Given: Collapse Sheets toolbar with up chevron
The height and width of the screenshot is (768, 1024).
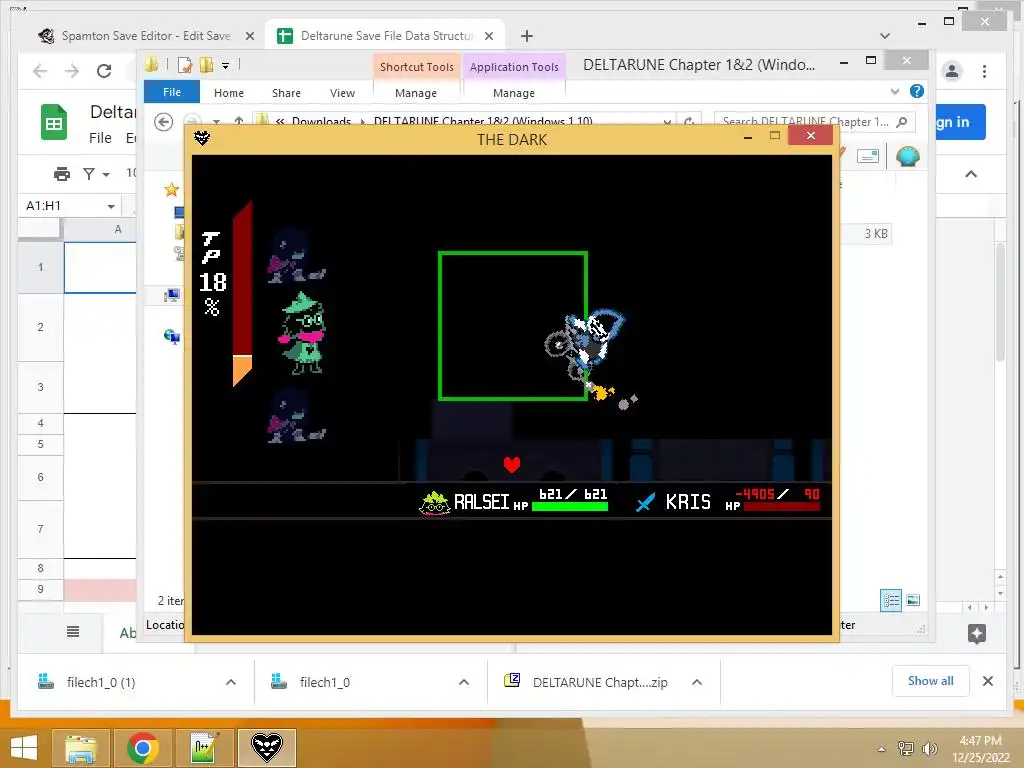Looking at the screenshot, I should click(971, 174).
